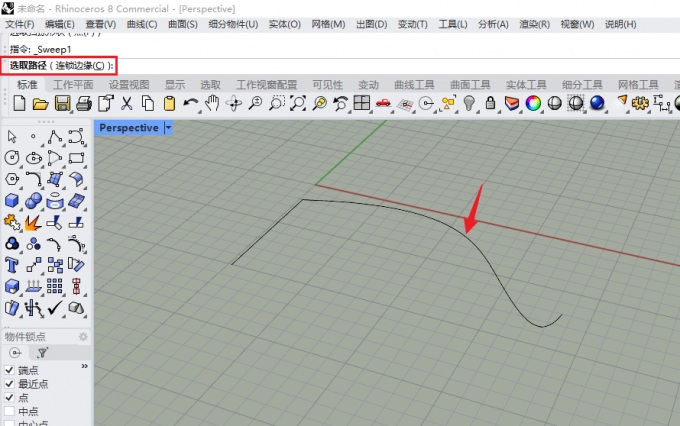Select the Zoom Dynamic magnifier
This screenshot has width=680, height=426.
click(x=255, y=104)
